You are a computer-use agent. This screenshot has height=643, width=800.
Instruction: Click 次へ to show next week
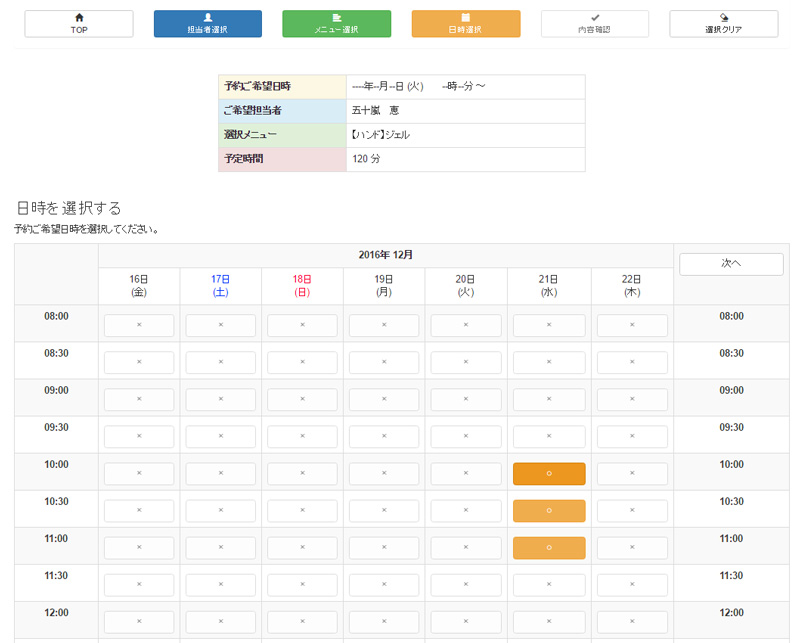tap(731, 264)
